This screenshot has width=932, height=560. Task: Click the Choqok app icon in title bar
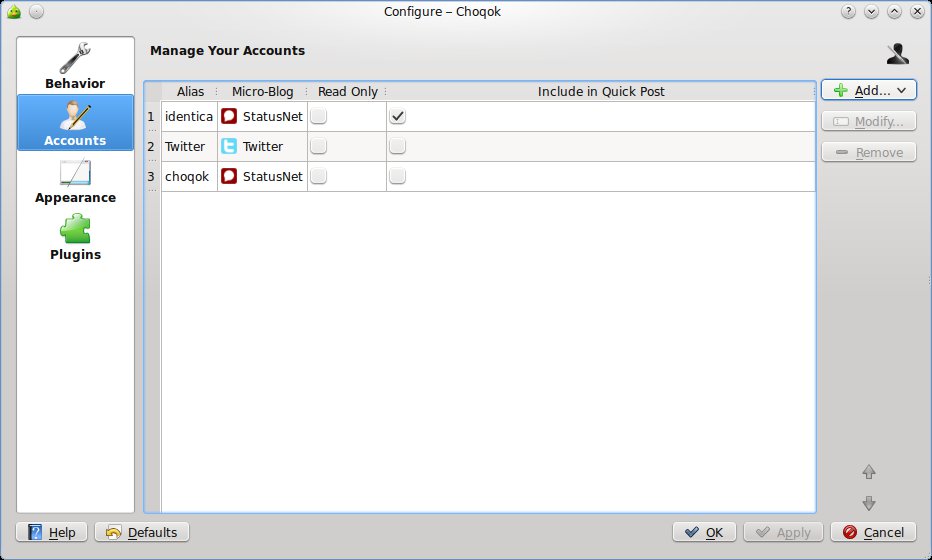(14, 12)
